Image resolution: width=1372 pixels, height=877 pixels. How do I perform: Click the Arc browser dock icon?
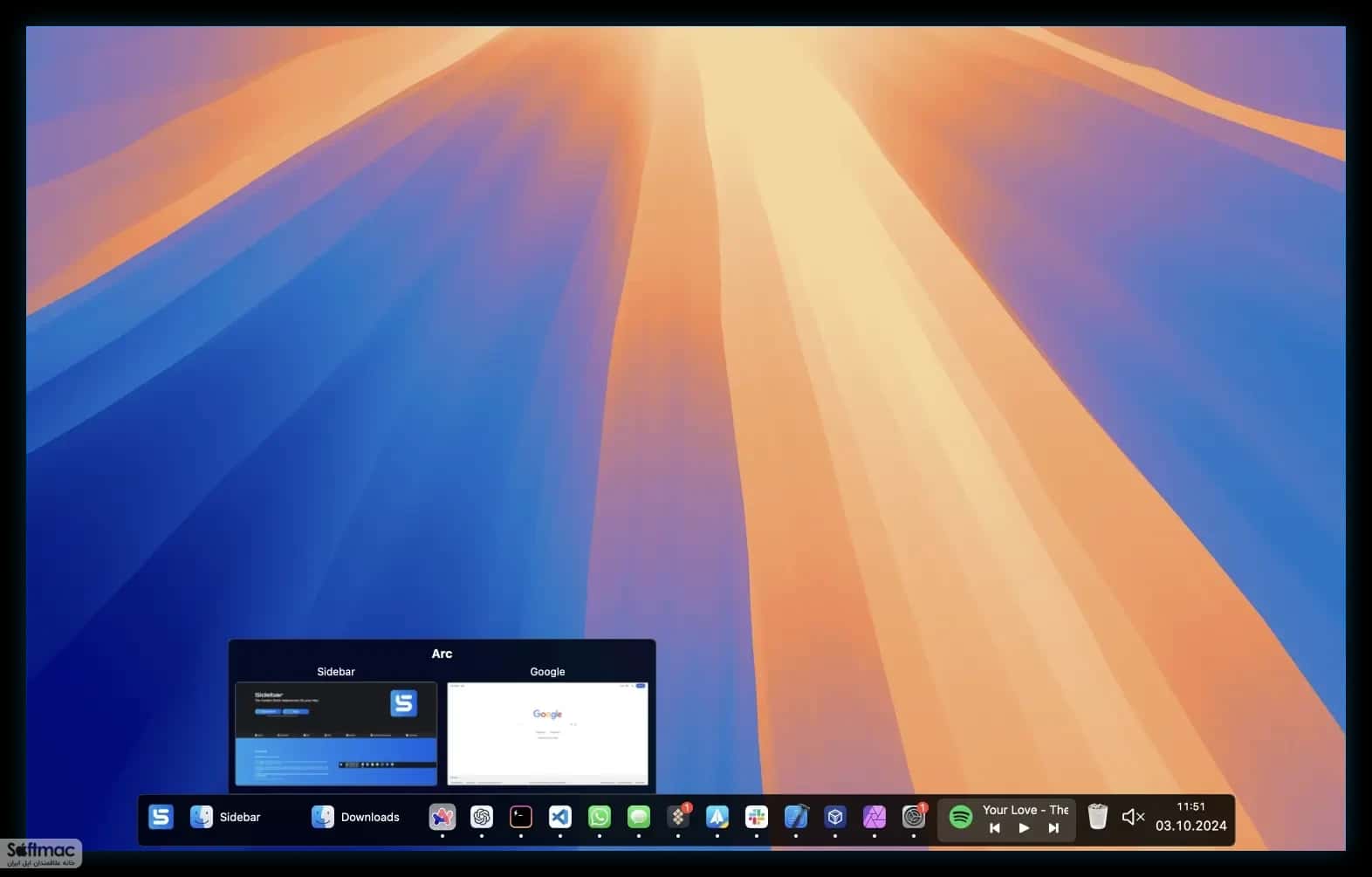[x=442, y=817]
